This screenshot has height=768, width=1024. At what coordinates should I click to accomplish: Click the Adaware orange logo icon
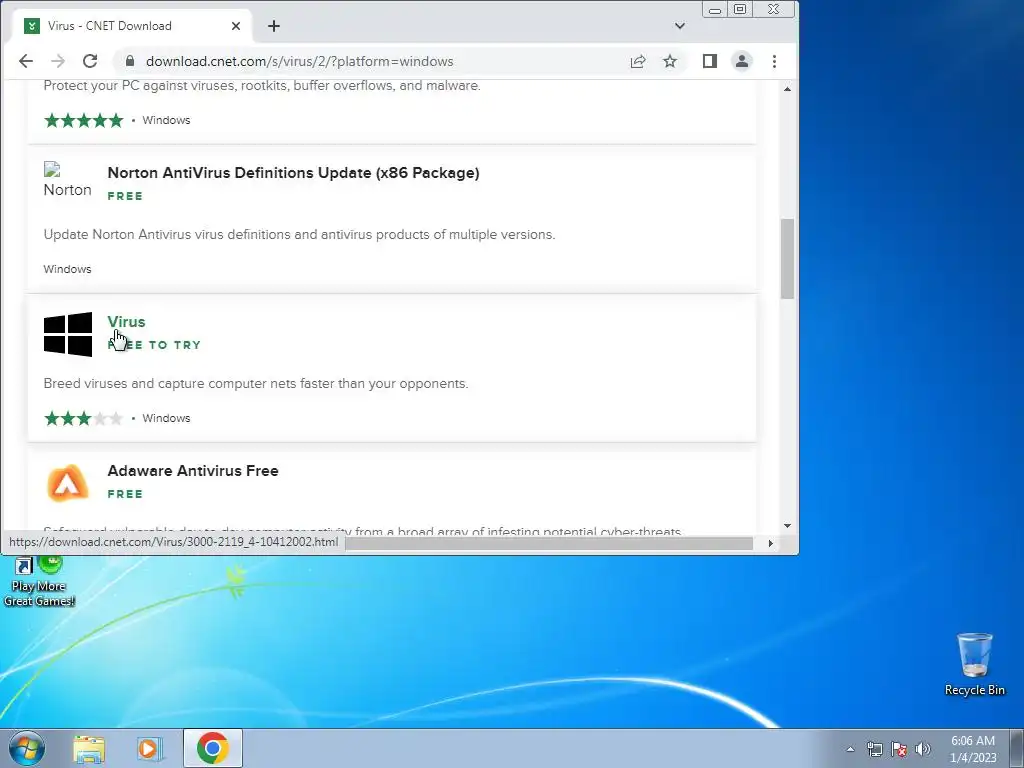click(68, 483)
